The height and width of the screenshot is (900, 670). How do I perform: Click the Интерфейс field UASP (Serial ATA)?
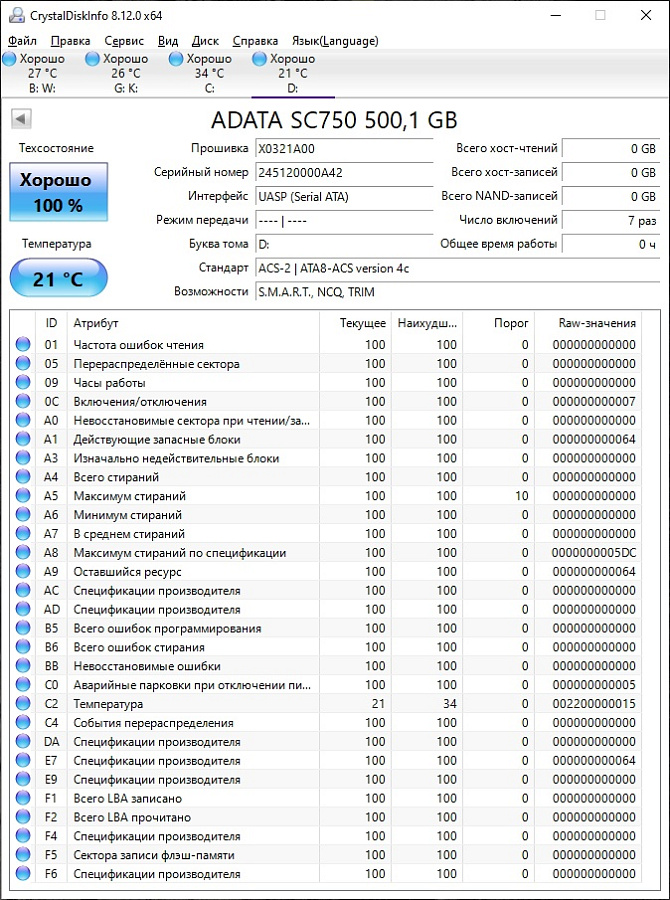pos(344,196)
